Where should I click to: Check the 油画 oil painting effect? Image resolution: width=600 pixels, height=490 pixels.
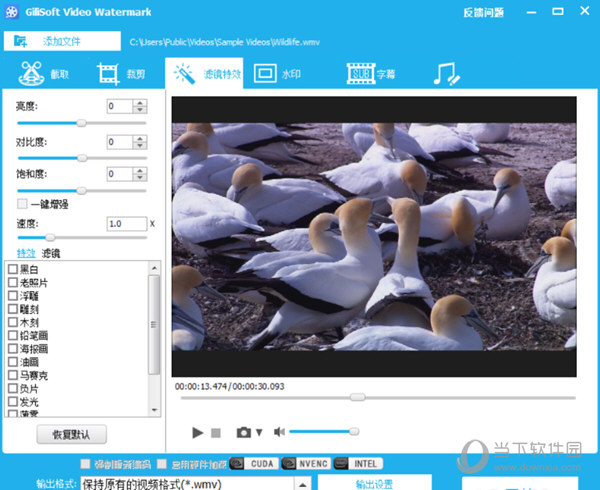pyautogui.click(x=13, y=361)
